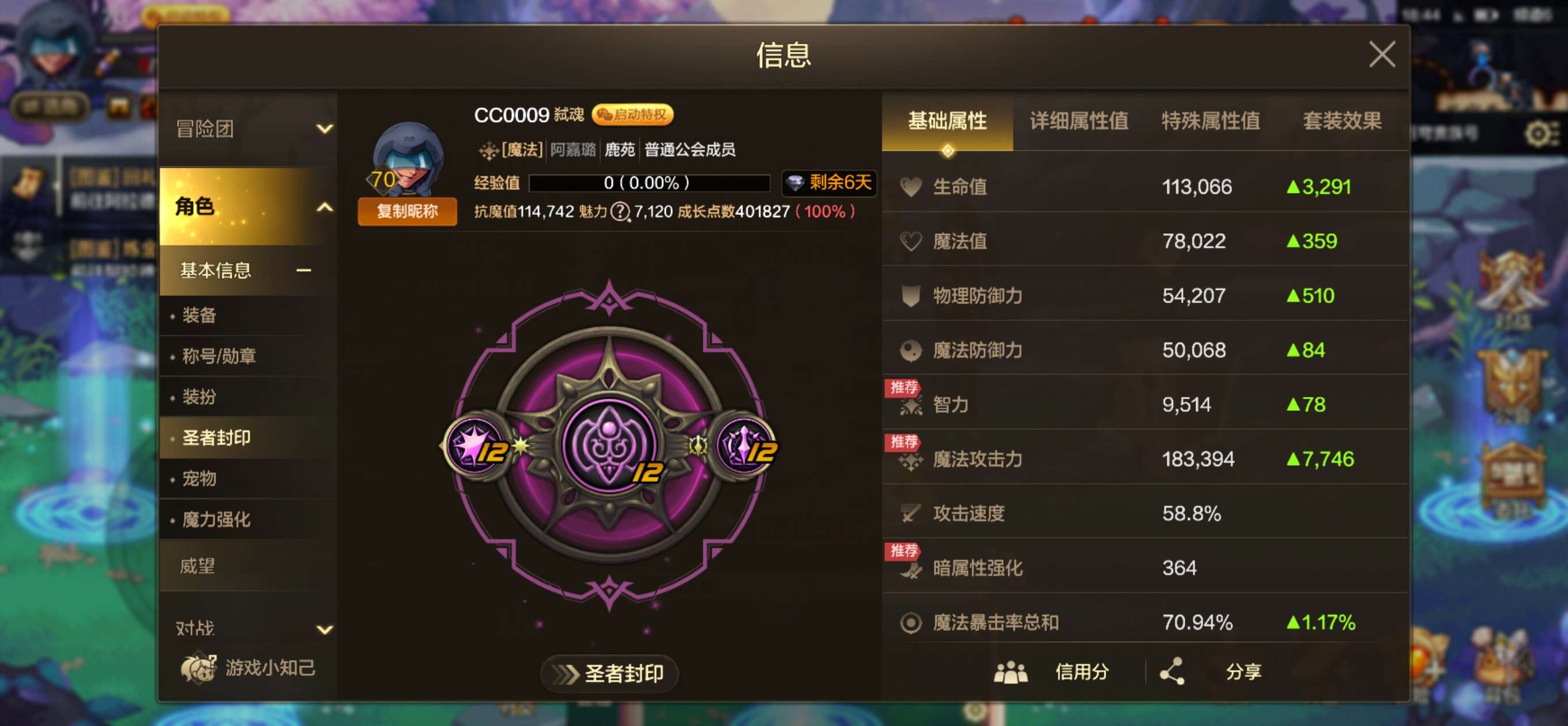1568x726 pixels.
Task: Click the game assistant mascot icon
Action: coord(198,668)
